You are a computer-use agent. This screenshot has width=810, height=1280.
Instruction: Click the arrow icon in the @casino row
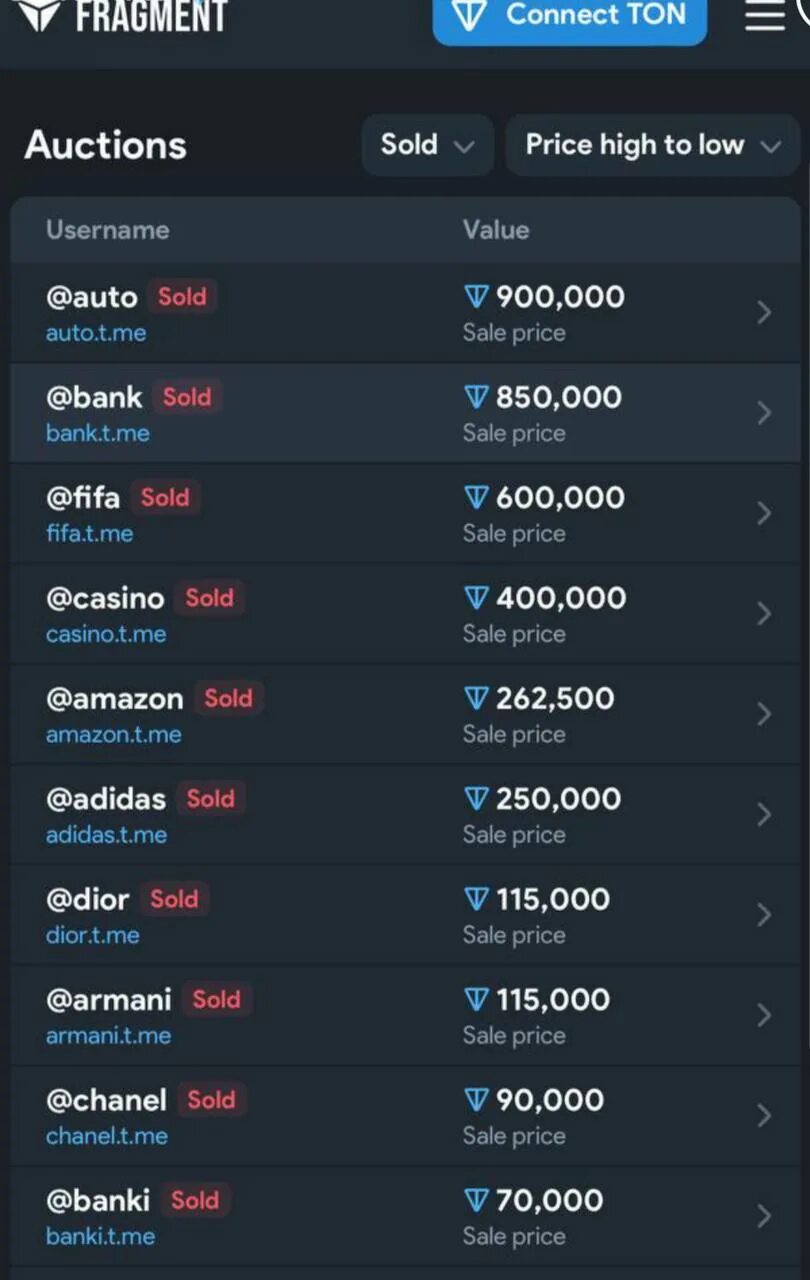click(x=764, y=614)
